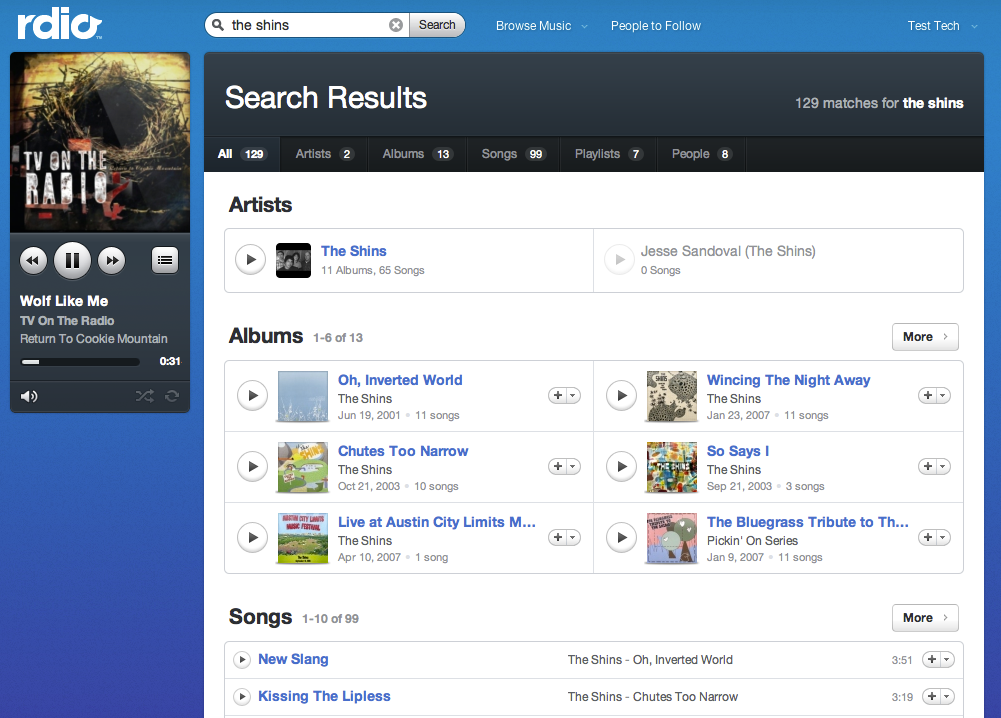The height and width of the screenshot is (718, 1001).
Task: Open the Test Tech account menu
Action: 942,26
